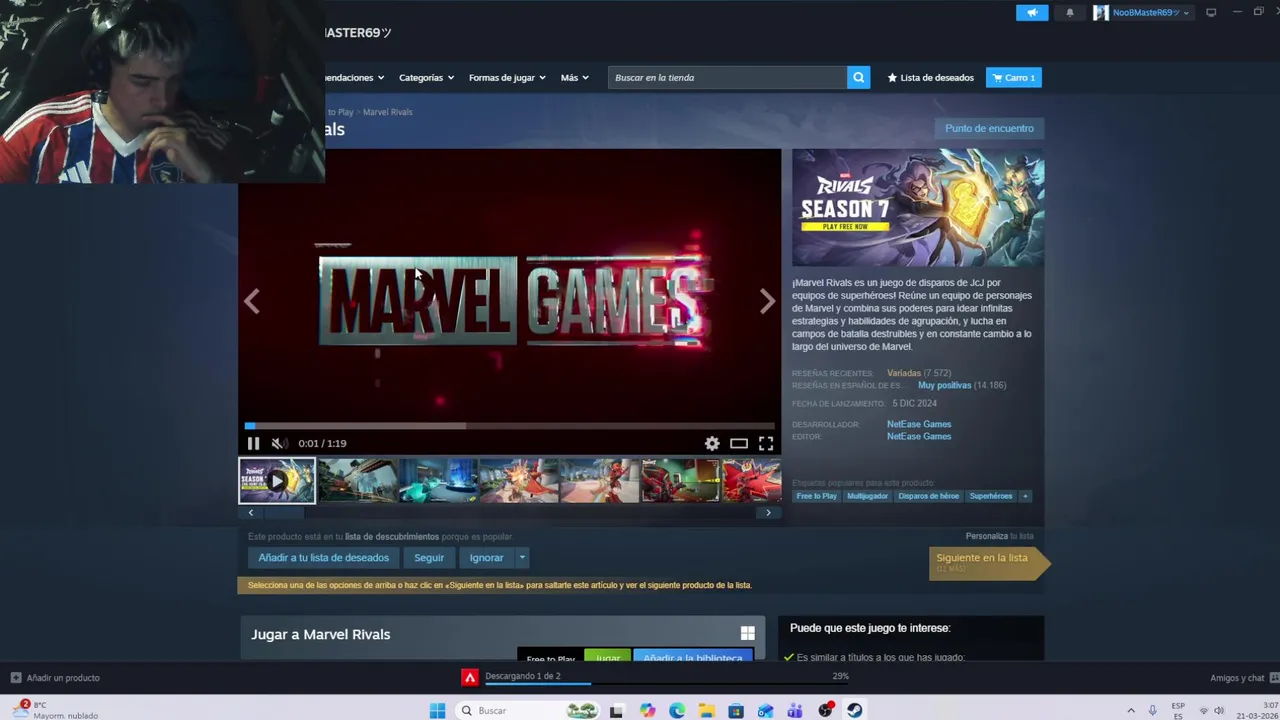The height and width of the screenshot is (720, 1280).
Task: Open Muy positivas reviews link
Action: (944, 385)
